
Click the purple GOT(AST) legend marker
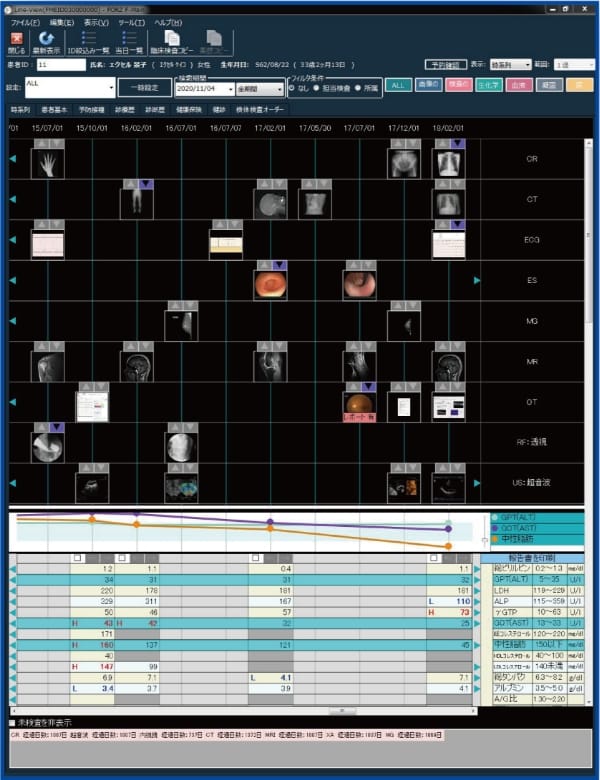point(494,528)
